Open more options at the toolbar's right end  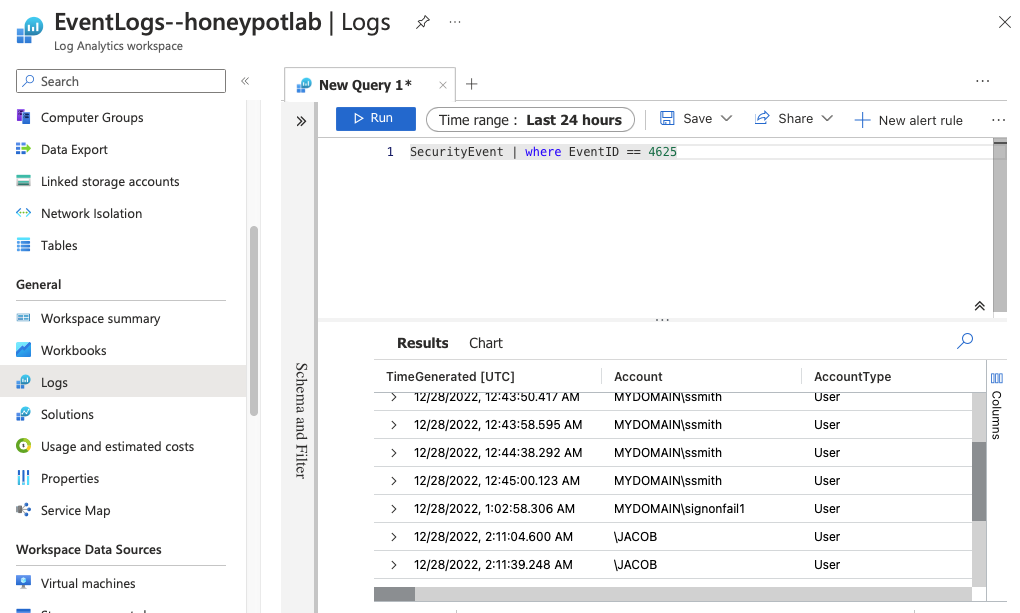(x=998, y=120)
